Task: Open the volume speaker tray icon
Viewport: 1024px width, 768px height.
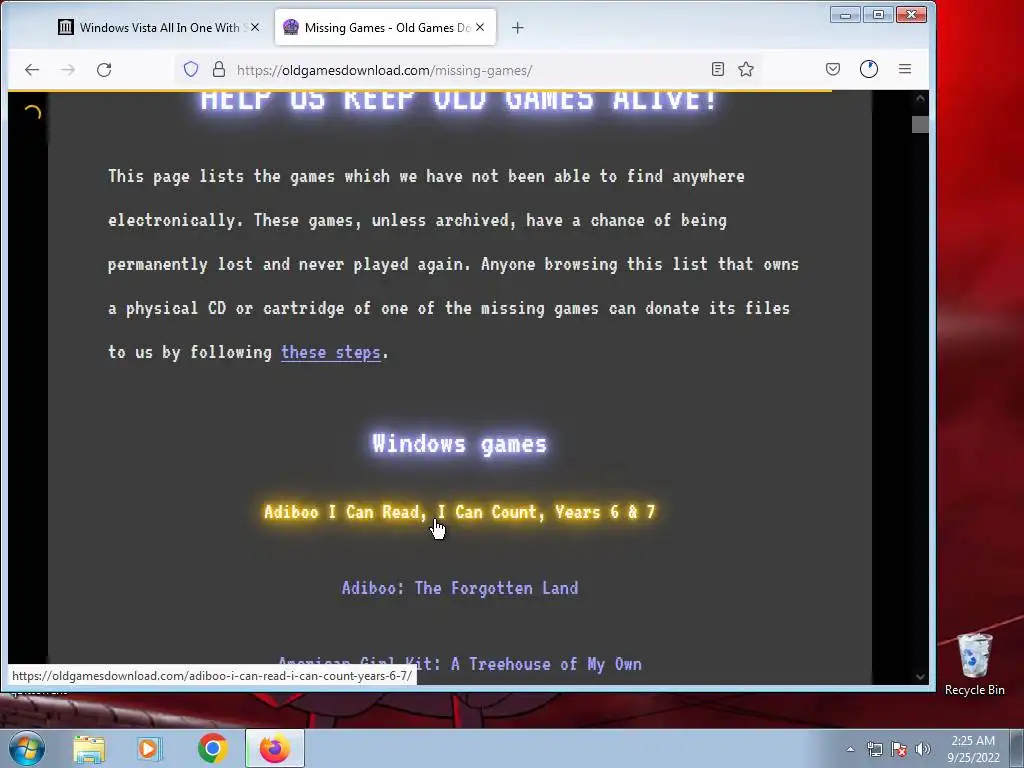Action: [923, 749]
